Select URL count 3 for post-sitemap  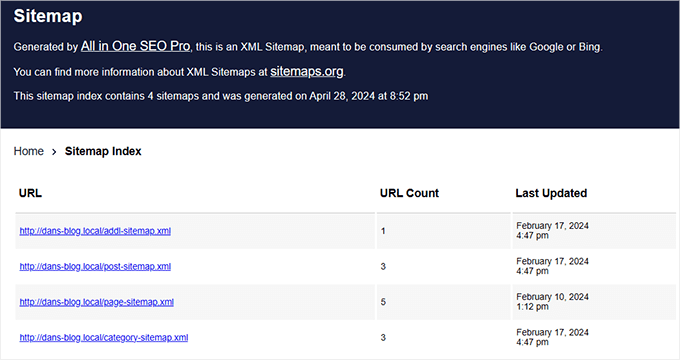click(383, 266)
